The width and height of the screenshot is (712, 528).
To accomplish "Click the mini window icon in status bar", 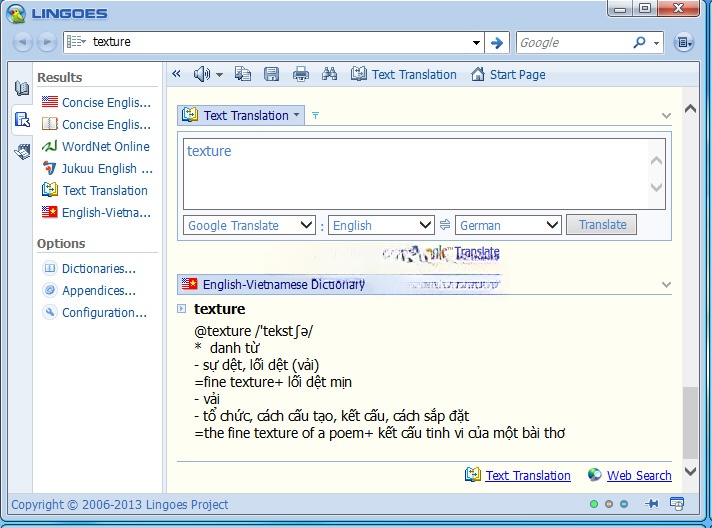I will click(x=677, y=503).
